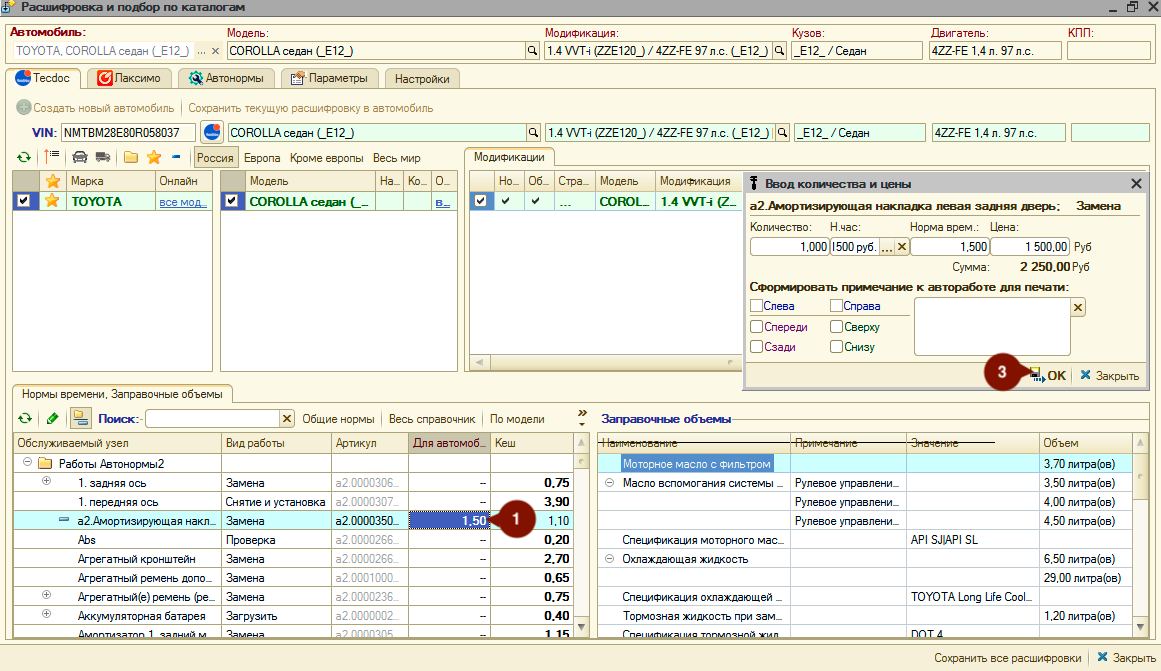1161x671 pixels.
Task: Click the blue minus icon in brand toolbar
Action: click(176, 157)
